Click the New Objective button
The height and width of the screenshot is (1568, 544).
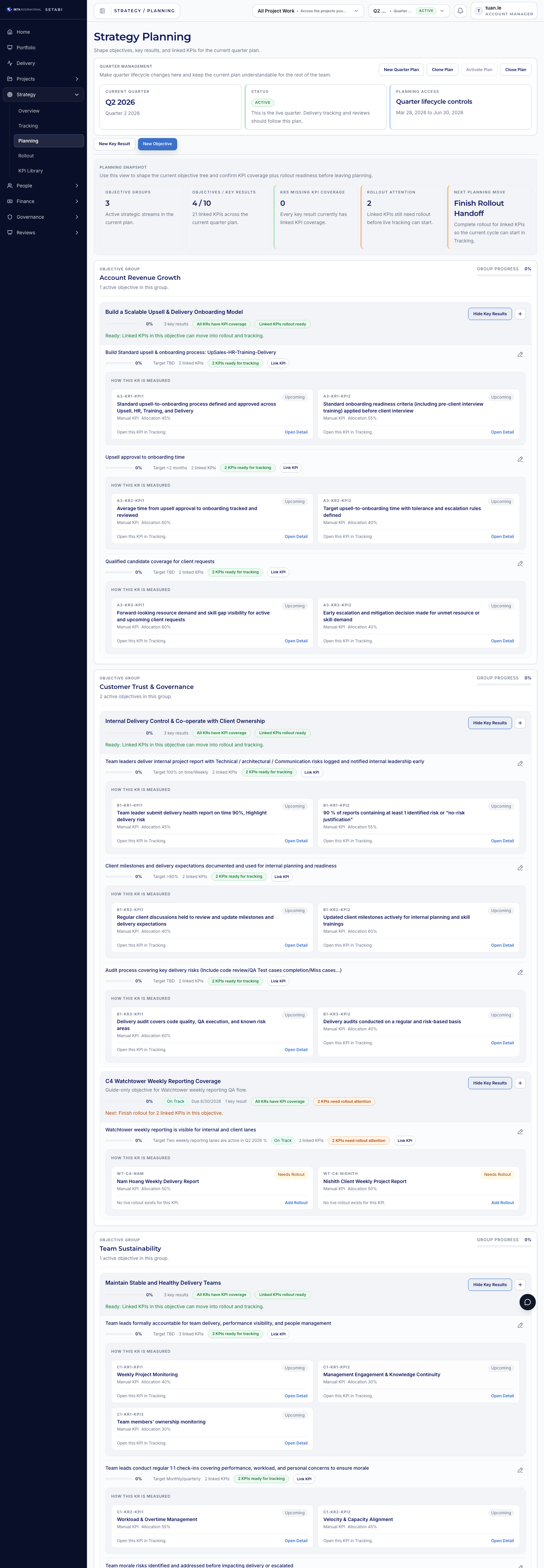[x=157, y=144]
